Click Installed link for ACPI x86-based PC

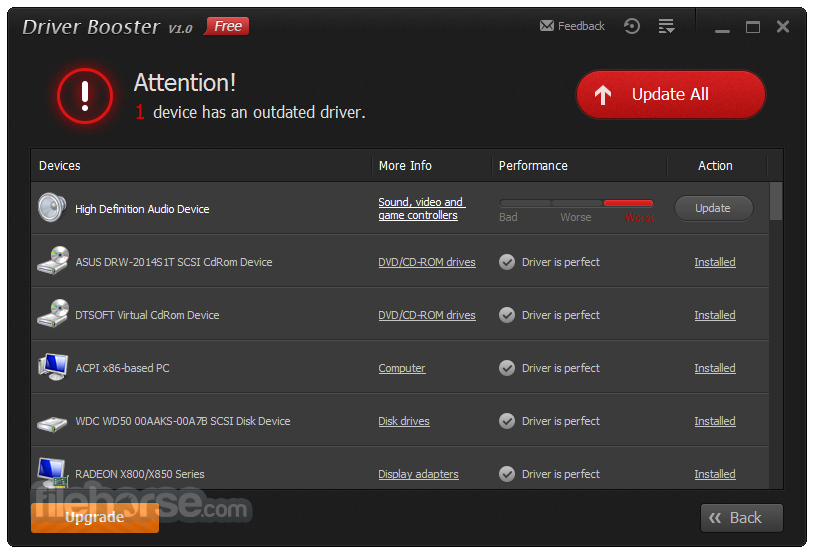(715, 368)
